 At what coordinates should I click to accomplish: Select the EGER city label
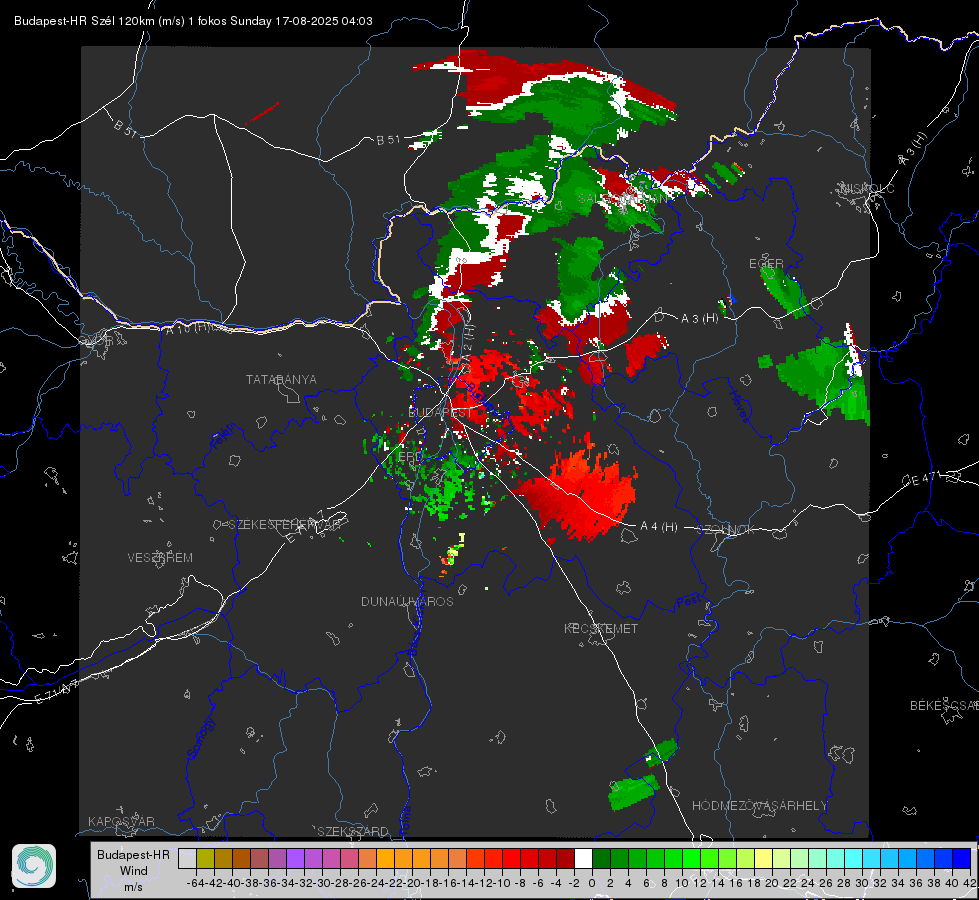click(x=766, y=264)
